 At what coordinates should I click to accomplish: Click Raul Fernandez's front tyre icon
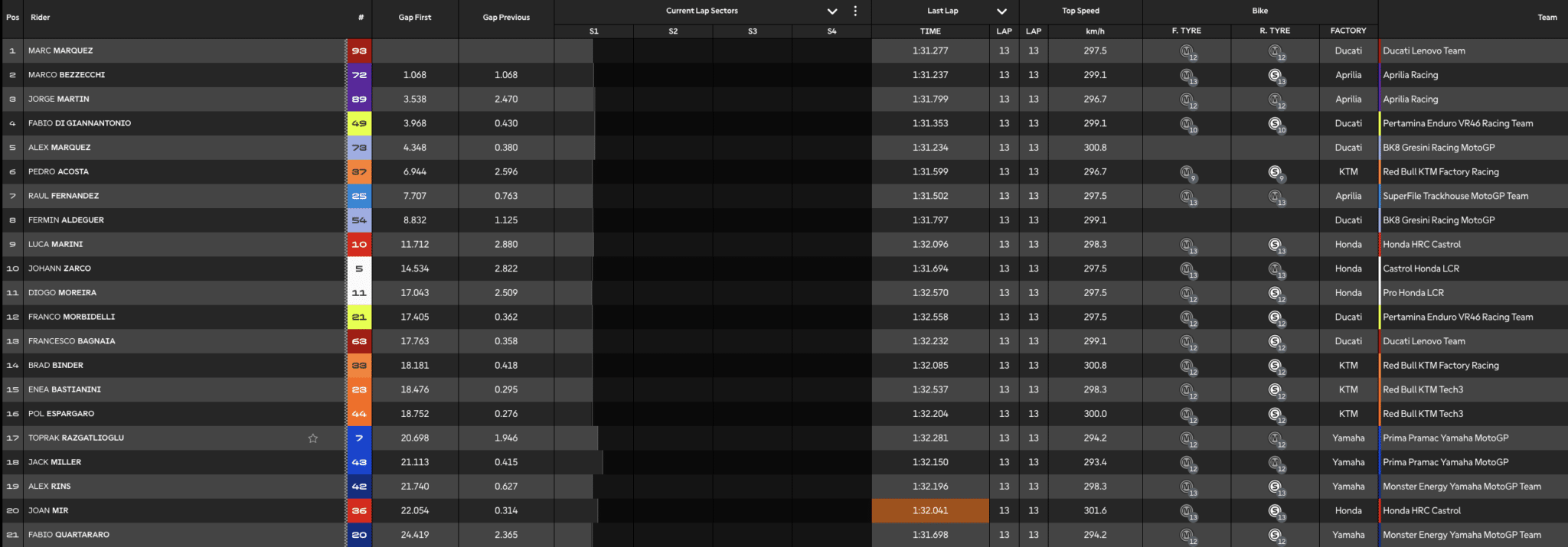click(x=1187, y=197)
